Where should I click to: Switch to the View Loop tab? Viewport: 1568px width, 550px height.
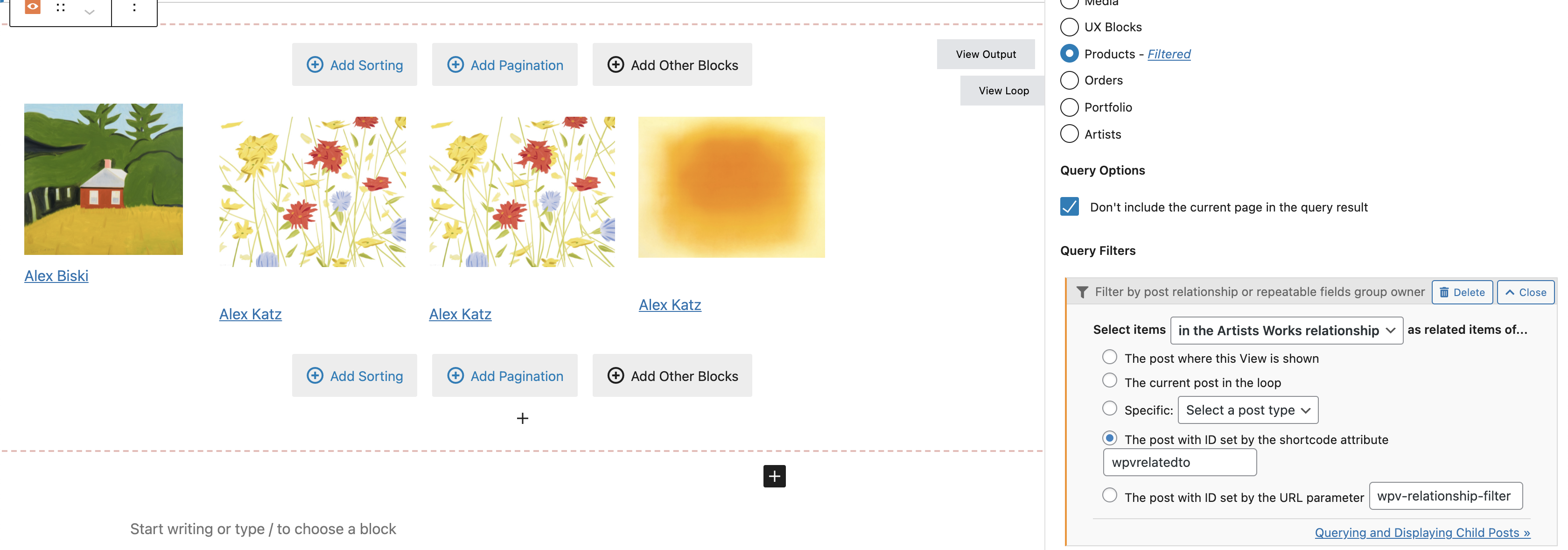1003,90
